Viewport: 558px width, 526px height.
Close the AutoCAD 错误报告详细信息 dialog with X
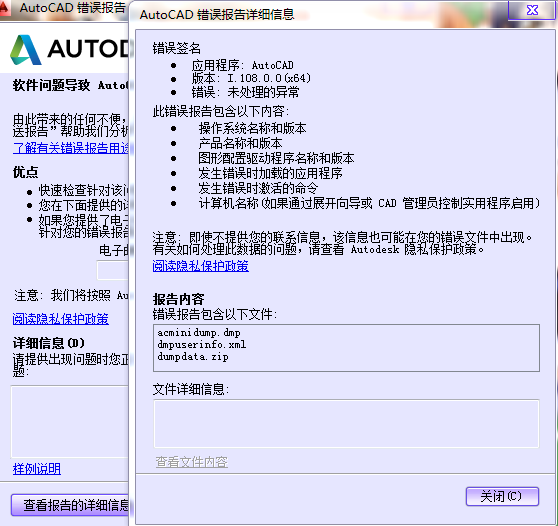532,10
